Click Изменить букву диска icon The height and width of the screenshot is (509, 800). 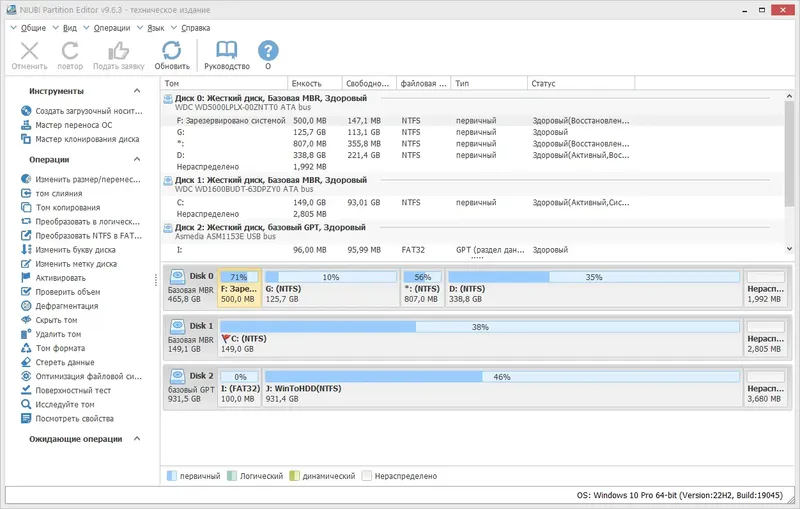click(26, 249)
